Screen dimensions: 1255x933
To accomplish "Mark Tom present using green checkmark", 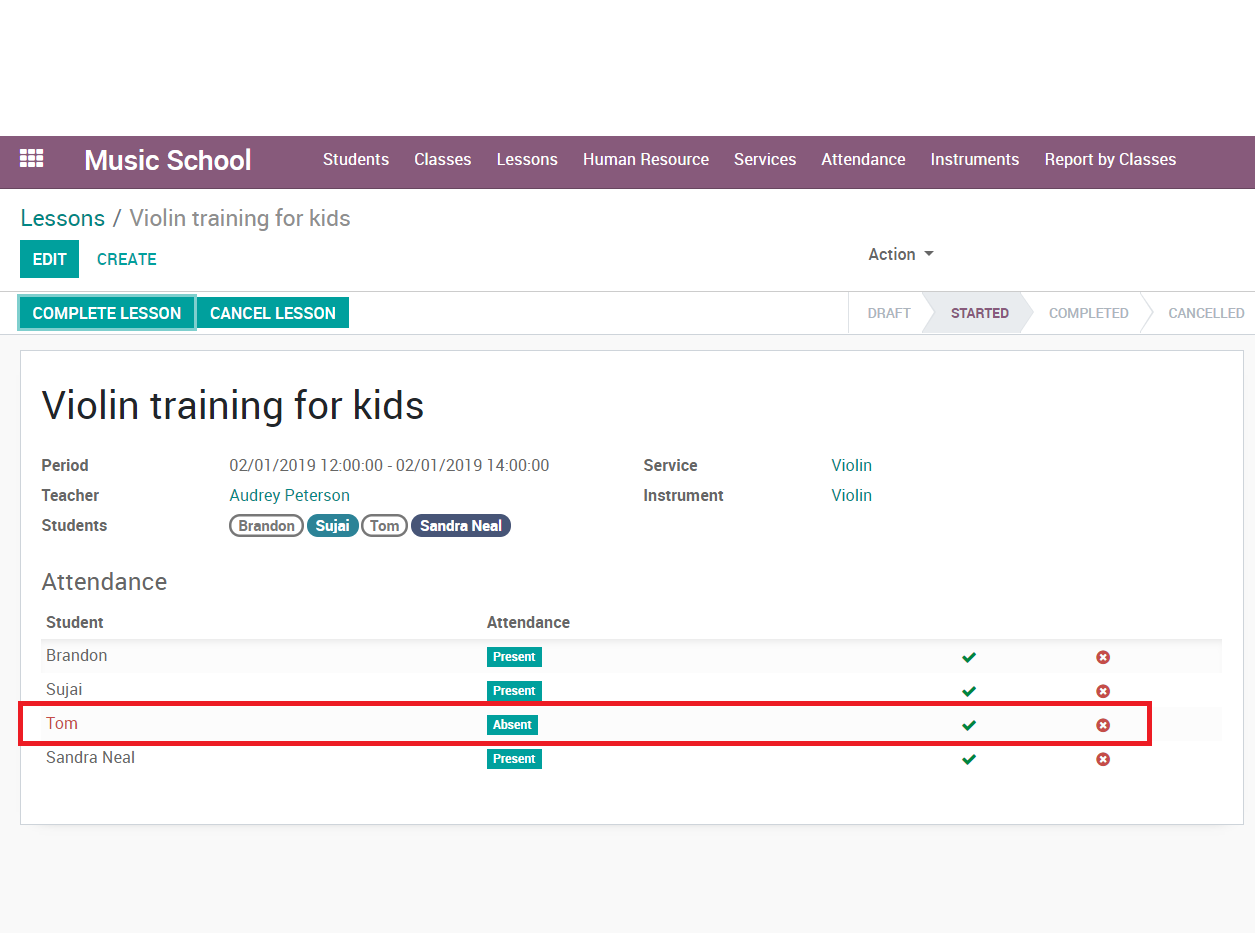I will pyautogui.click(x=968, y=725).
